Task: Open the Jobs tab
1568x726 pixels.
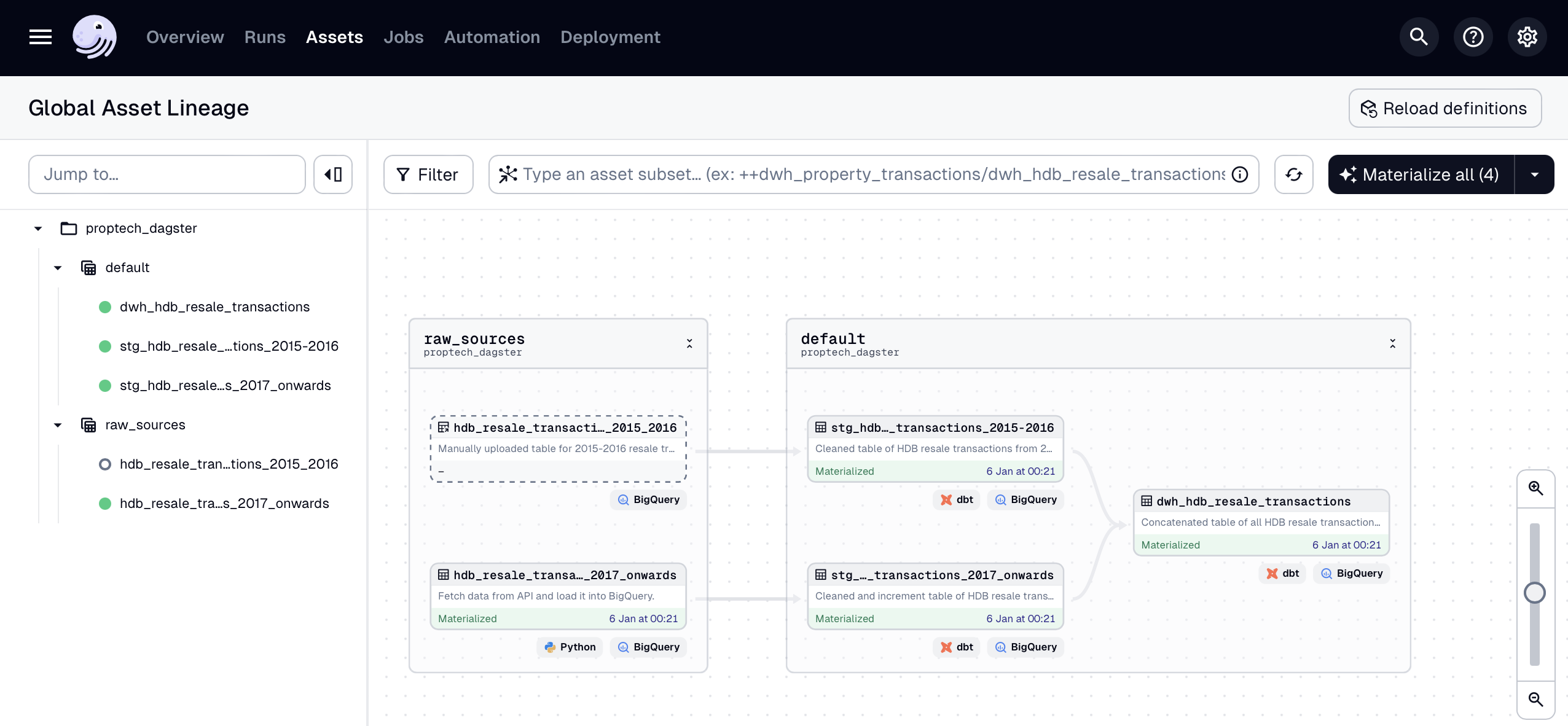Action: click(403, 37)
